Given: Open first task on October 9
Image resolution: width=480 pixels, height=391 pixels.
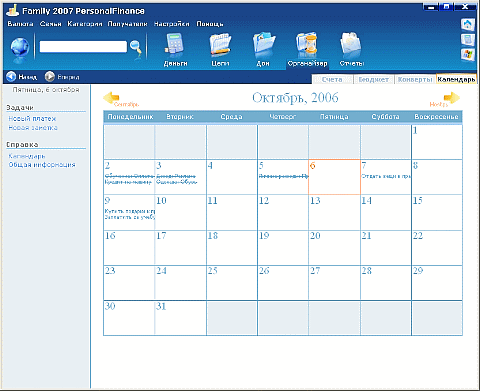Looking at the screenshot, I should point(130,211).
